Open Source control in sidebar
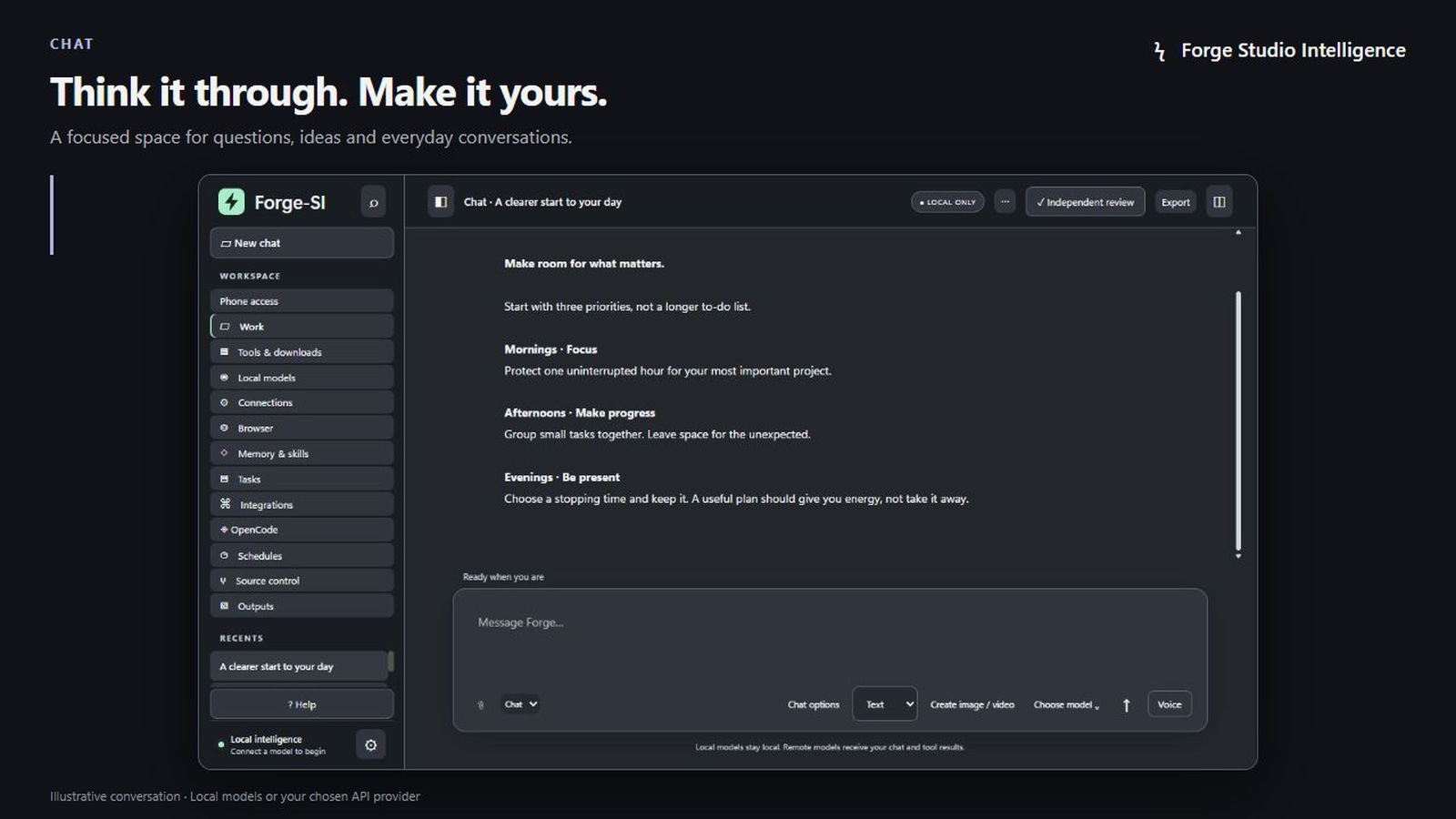The width and height of the screenshot is (1456, 819). 302,581
